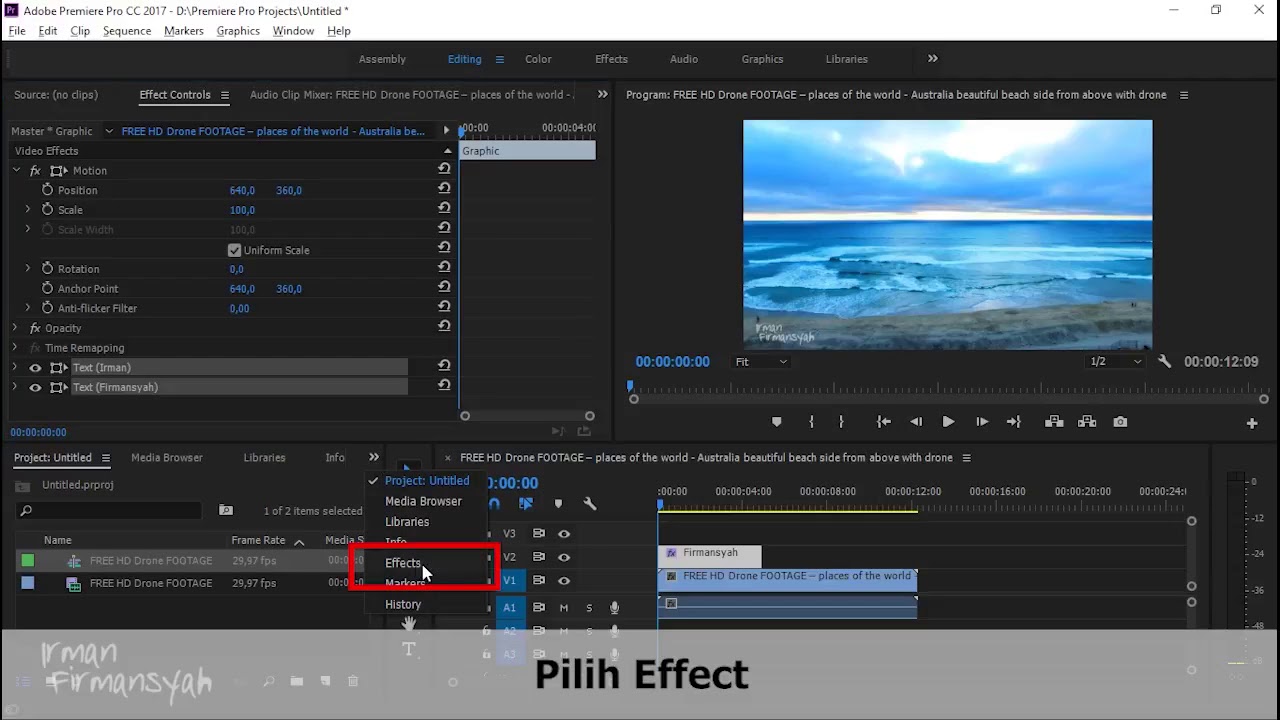1280x720 pixels.
Task: Toggle V2 track output eye
Action: 564,557
